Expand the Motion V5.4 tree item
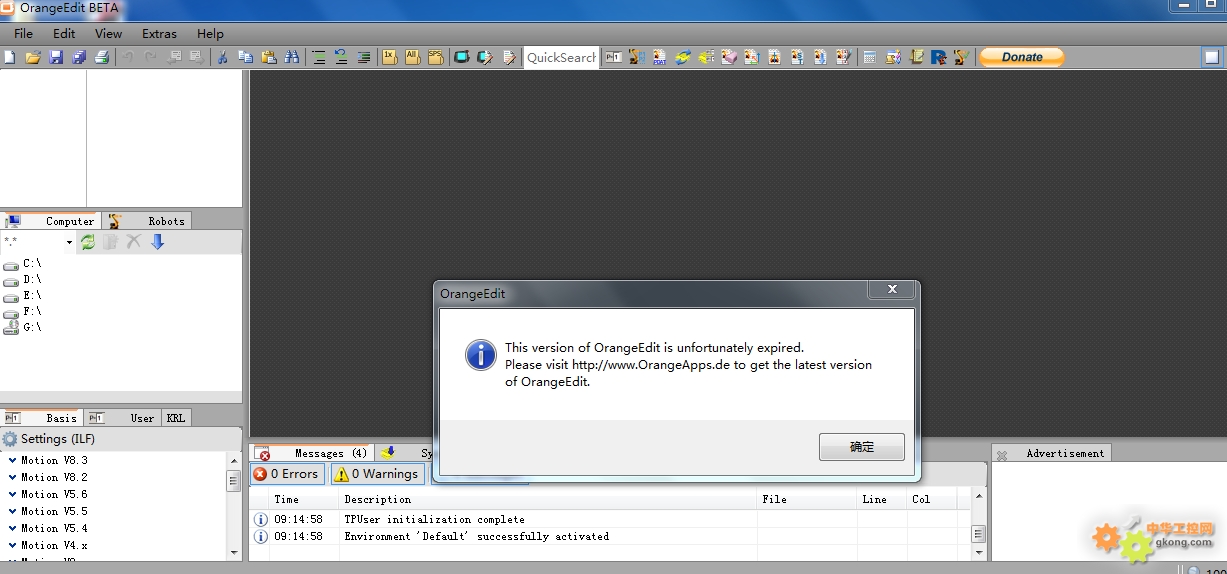Viewport: 1227px width, 574px height. point(12,528)
